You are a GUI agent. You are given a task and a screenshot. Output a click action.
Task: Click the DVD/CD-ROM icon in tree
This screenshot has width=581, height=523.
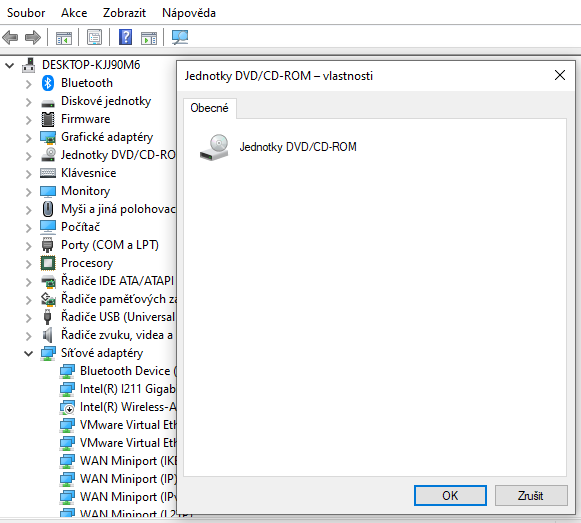tap(48, 155)
